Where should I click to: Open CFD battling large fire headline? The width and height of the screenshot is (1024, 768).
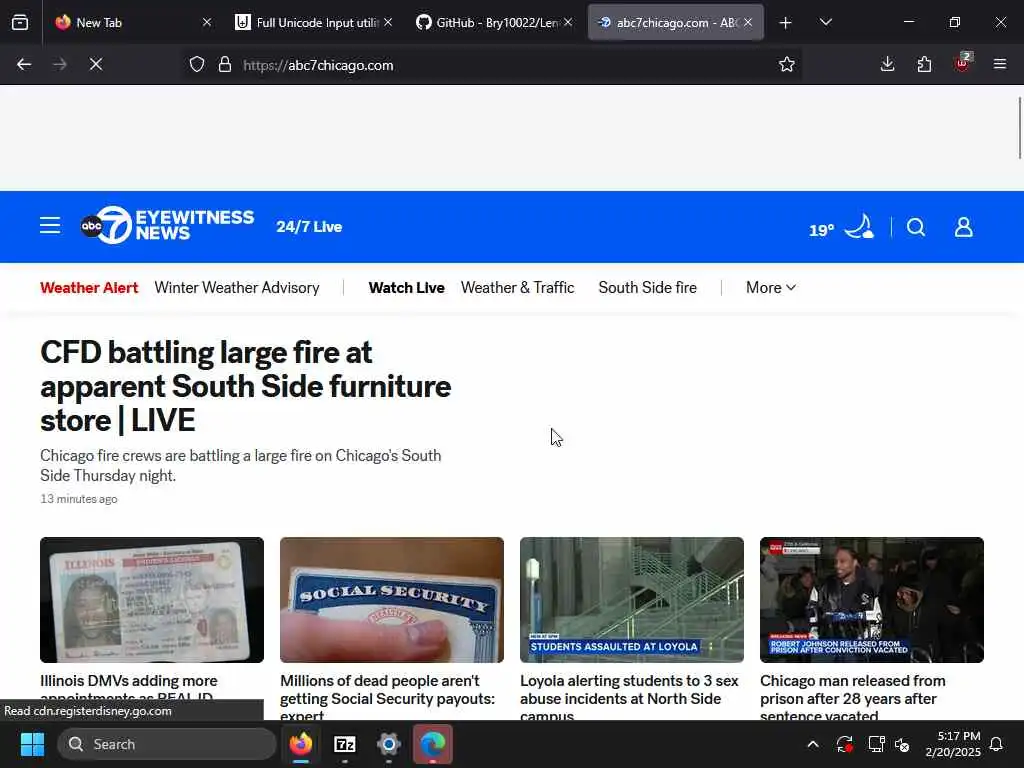(246, 386)
